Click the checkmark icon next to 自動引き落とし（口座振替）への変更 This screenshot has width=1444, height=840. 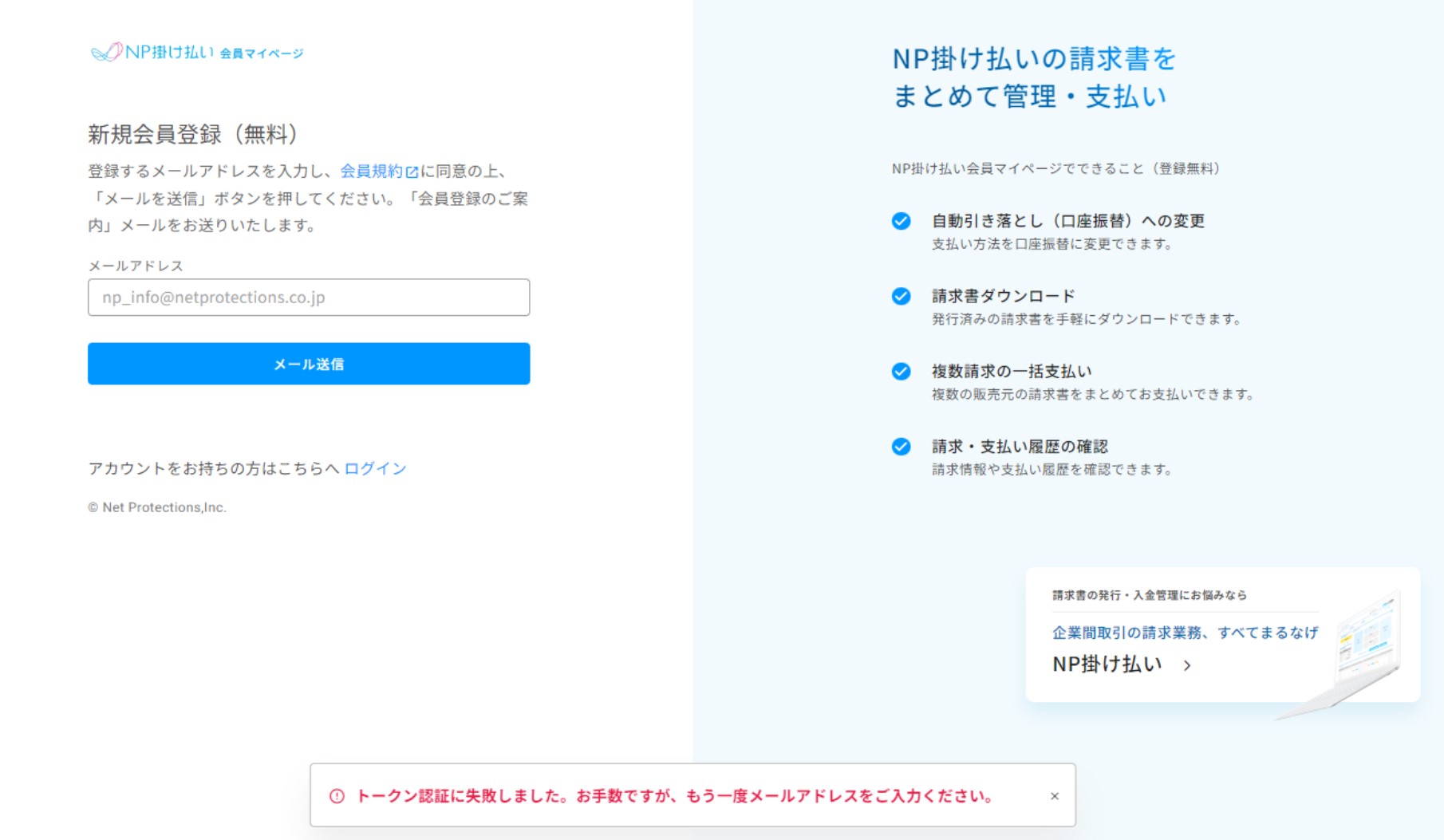point(902,221)
